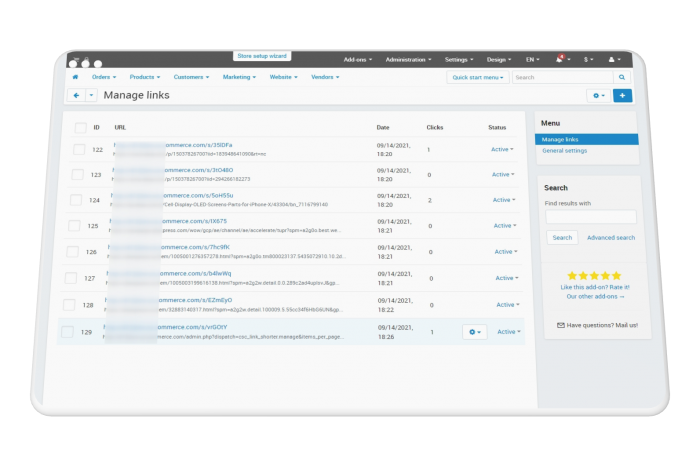Screen dimensions: 700x466
Task: Open General settings in sidebar menu
Action: (x=565, y=151)
